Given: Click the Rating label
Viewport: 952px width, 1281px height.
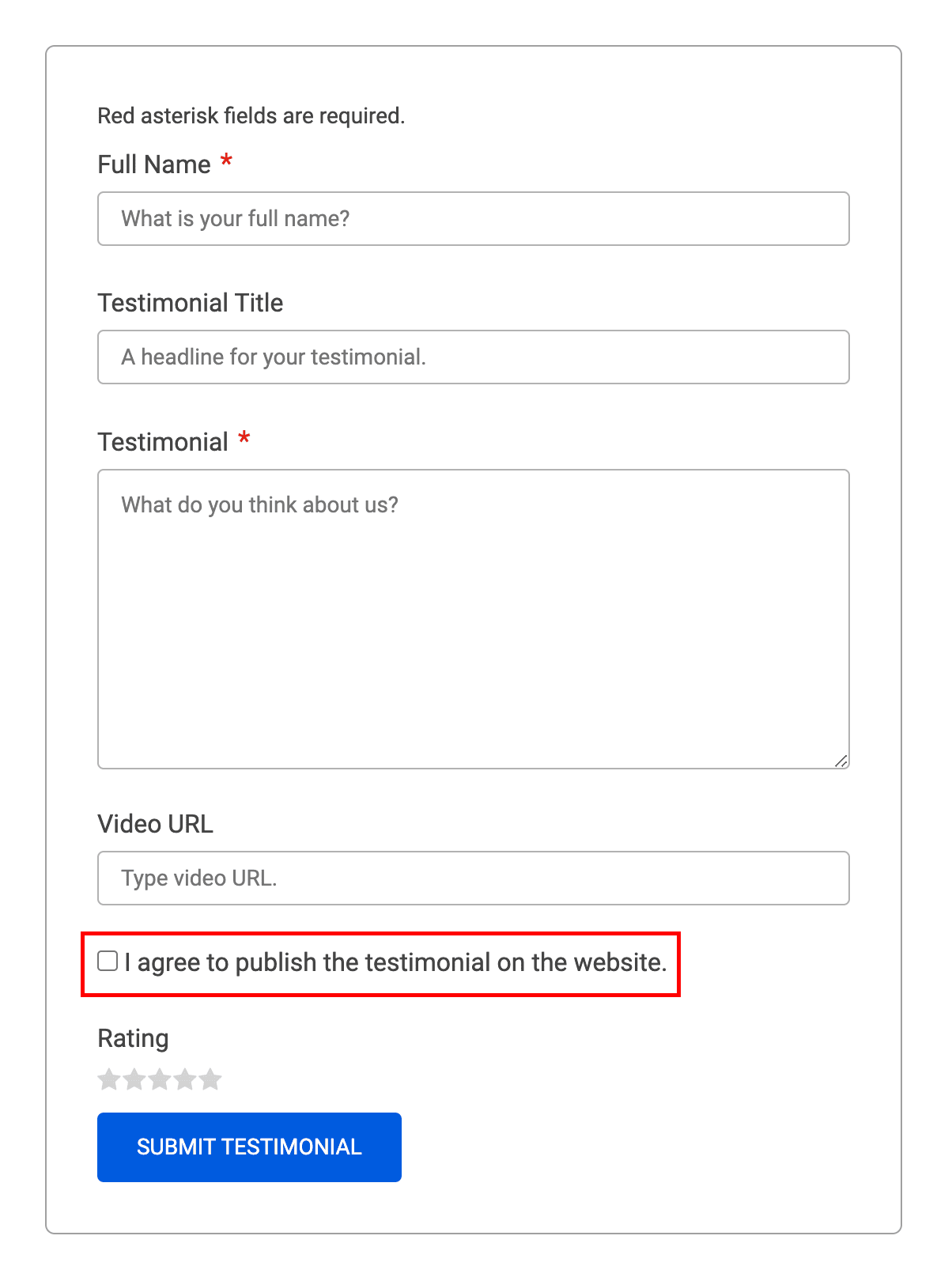Looking at the screenshot, I should (x=133, y=1038).
